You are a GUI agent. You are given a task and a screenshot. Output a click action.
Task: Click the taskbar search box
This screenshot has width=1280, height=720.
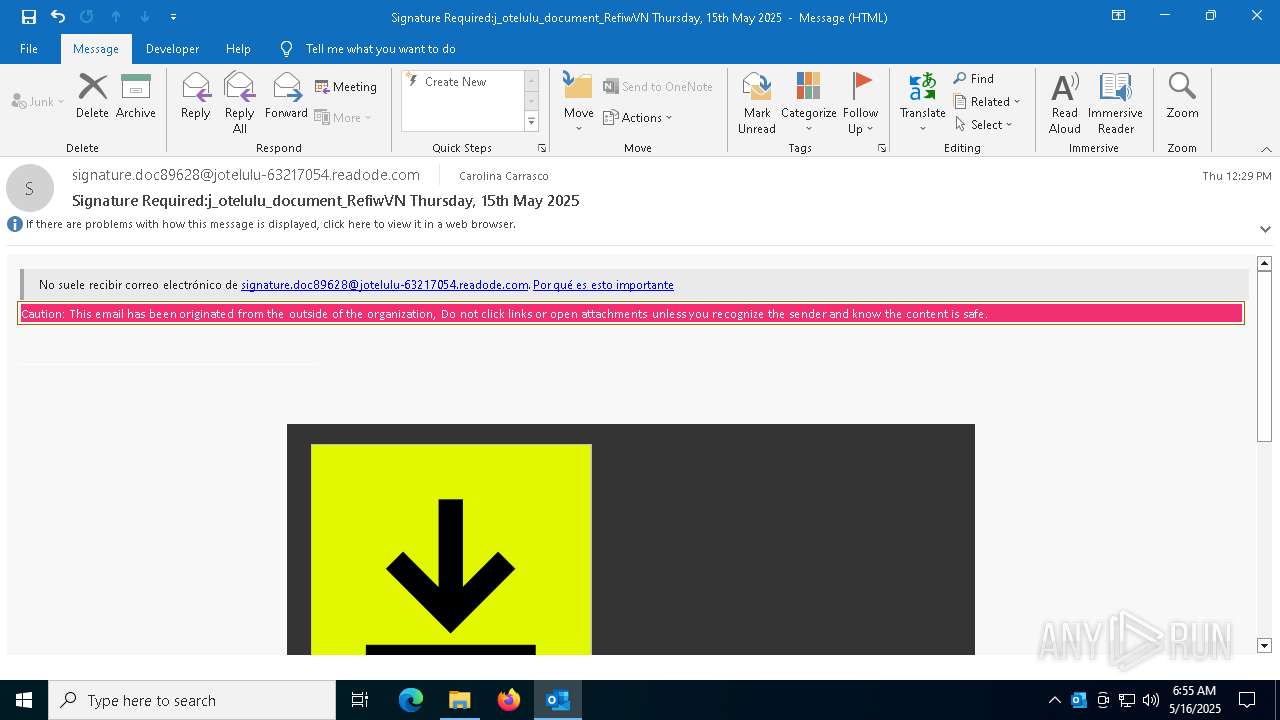[192, 700]
